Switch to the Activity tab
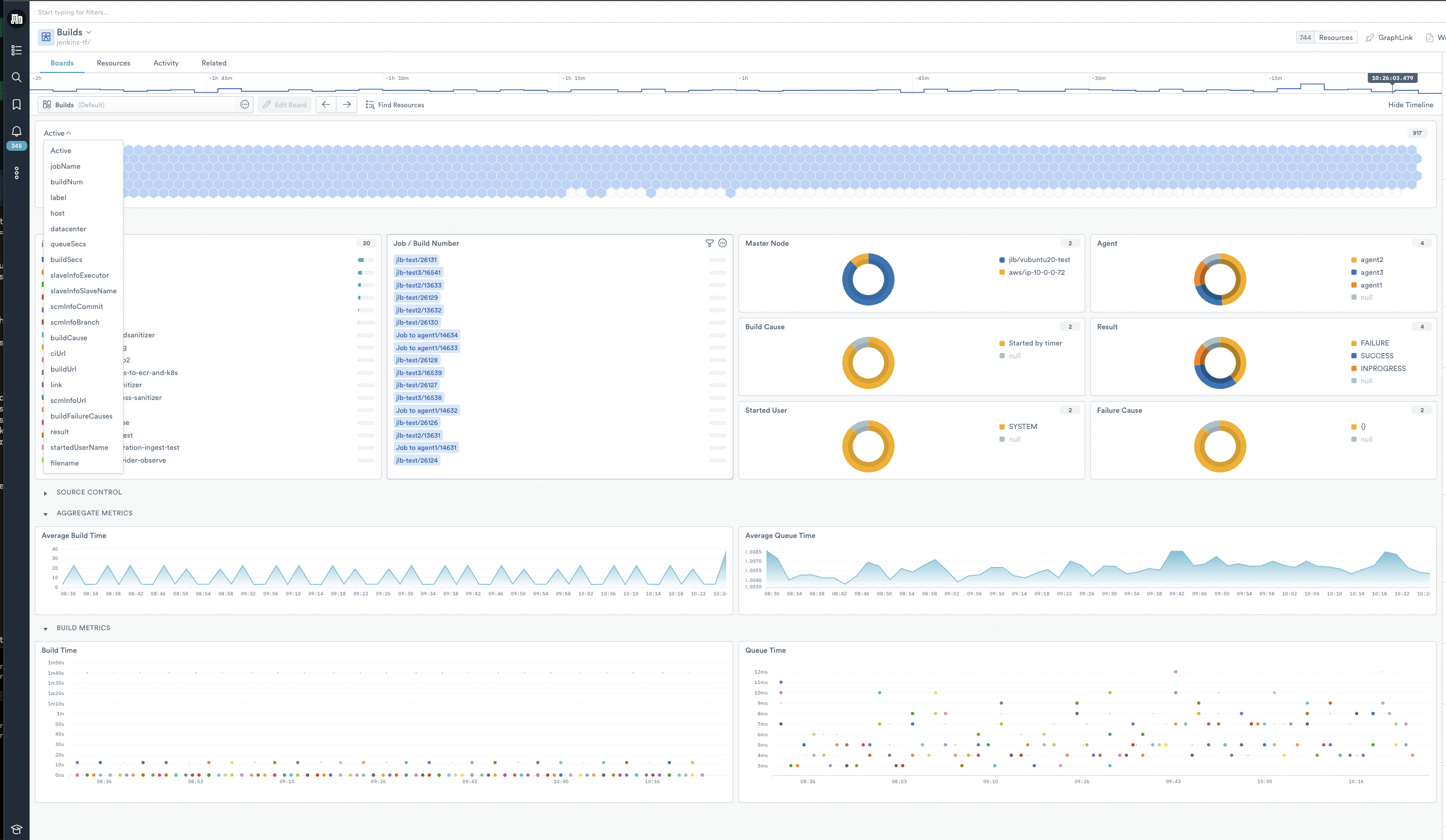Viewport: 1446px width, 840px height. point(166,63)
